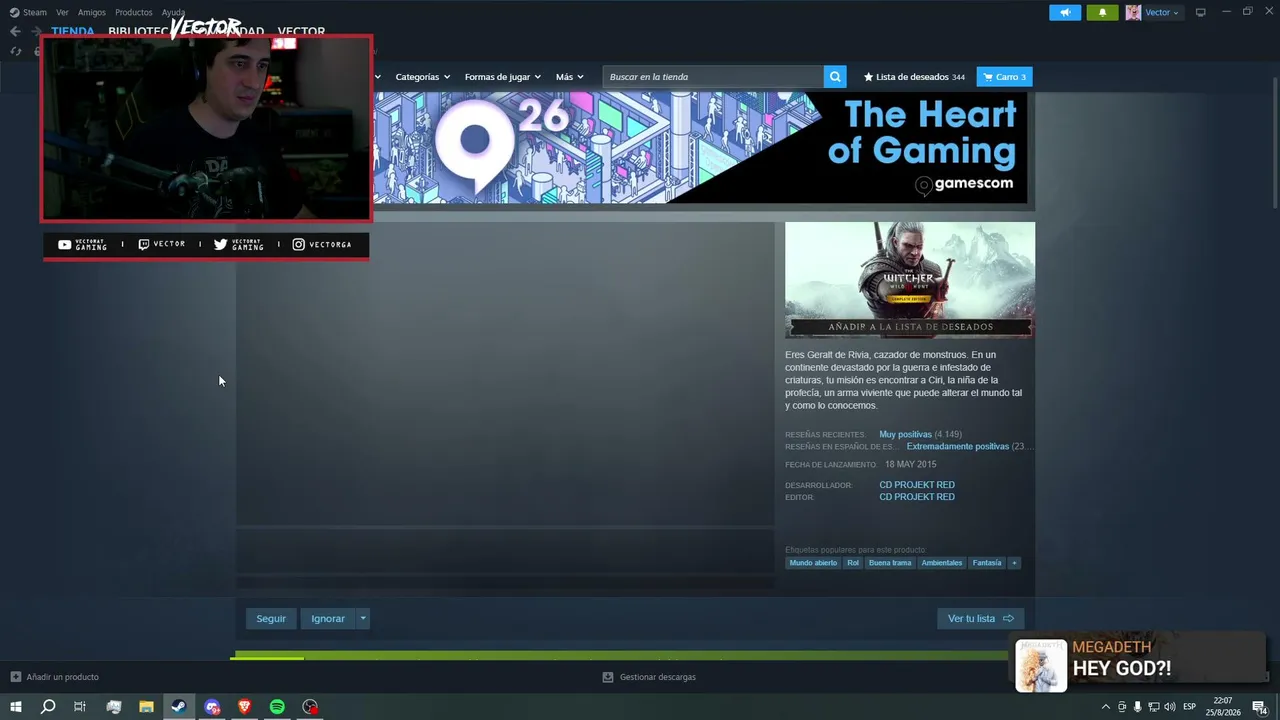Open the Carro 3 shopping cart
This screenshot has width=1280, height=720.
(x=1004, y=77)
